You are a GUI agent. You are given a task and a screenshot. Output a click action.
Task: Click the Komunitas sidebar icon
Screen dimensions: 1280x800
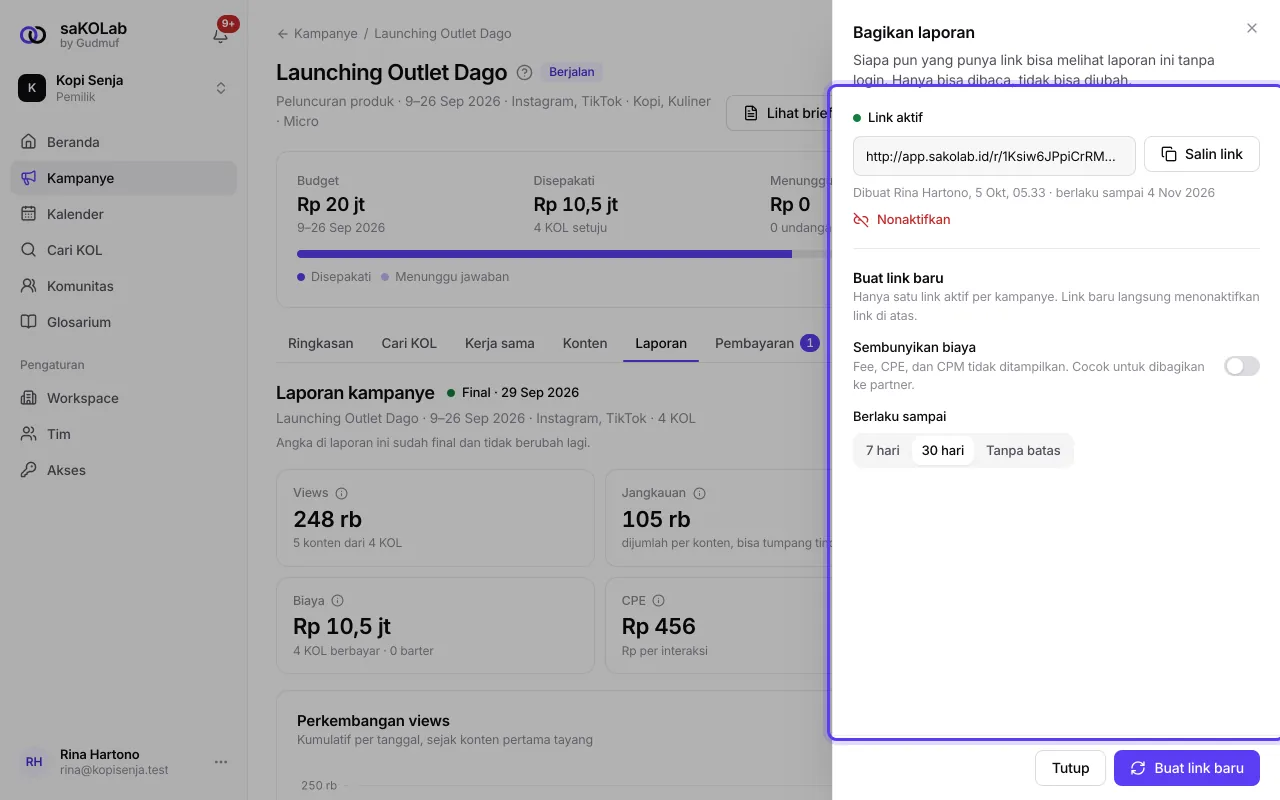click(x=29, y=286)
